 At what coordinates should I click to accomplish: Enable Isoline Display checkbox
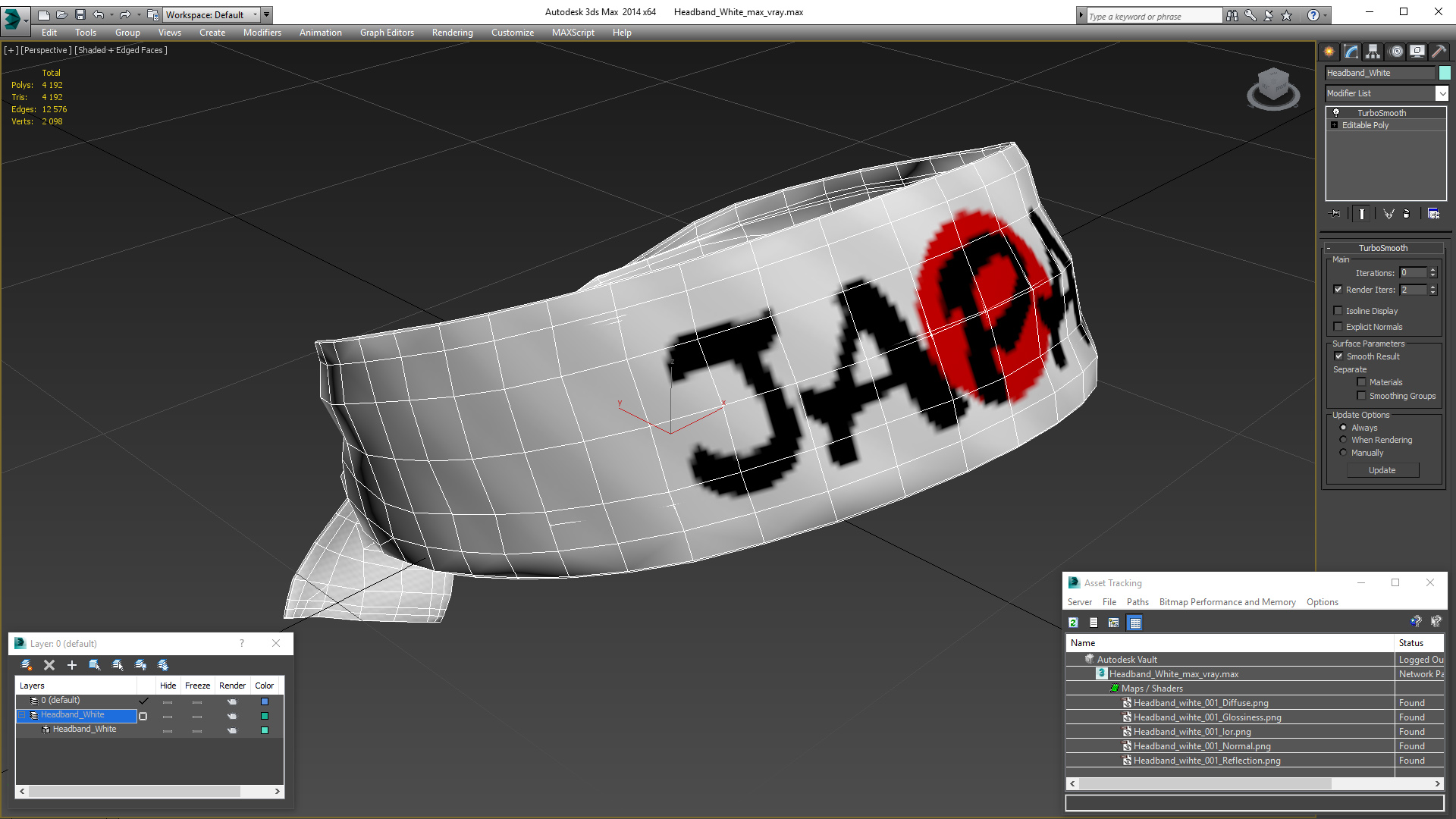[x=1338, y=311]
